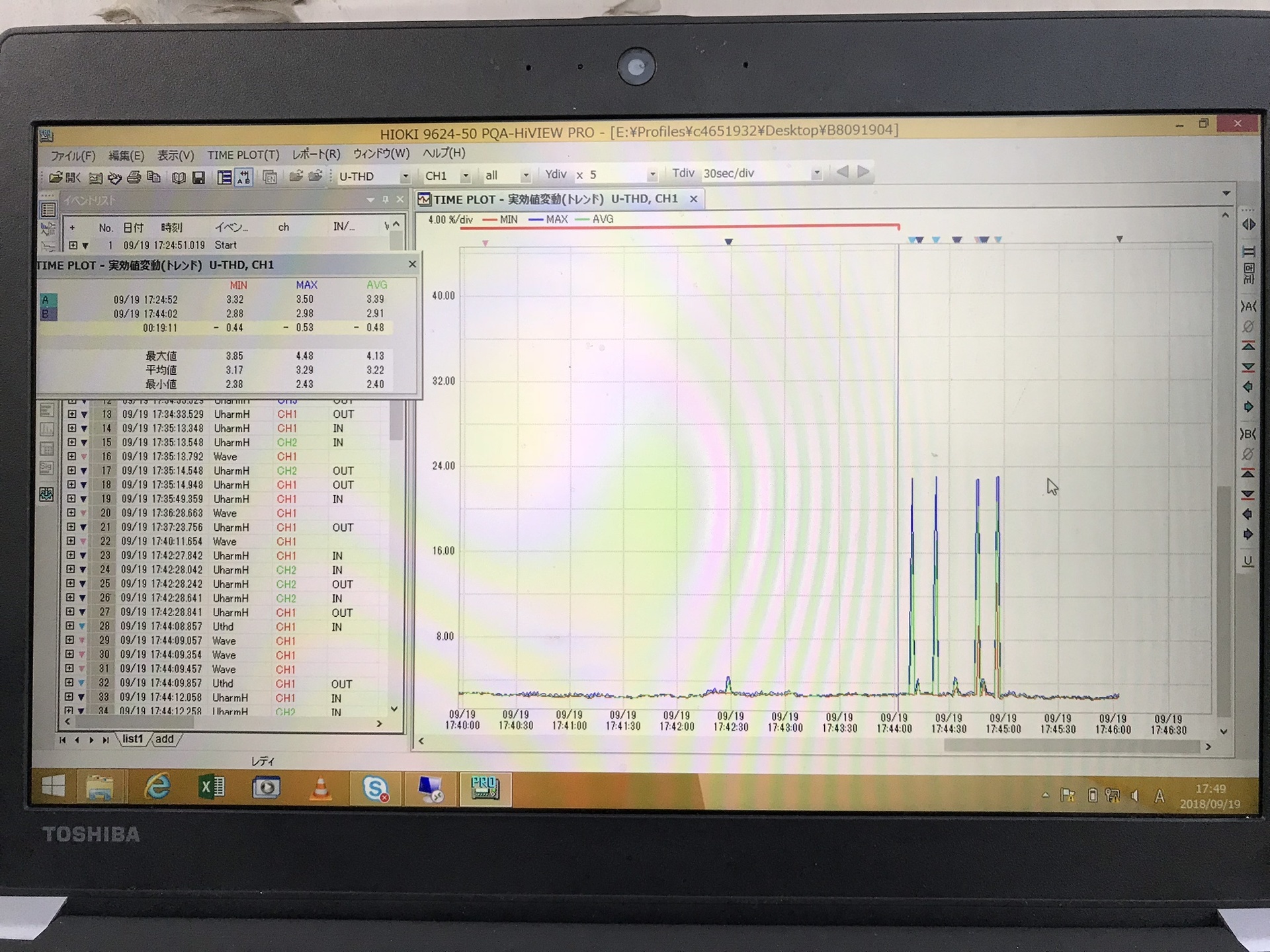Select event 33 UharmH row
This screenshot has height=952, width=1270.
230,697
